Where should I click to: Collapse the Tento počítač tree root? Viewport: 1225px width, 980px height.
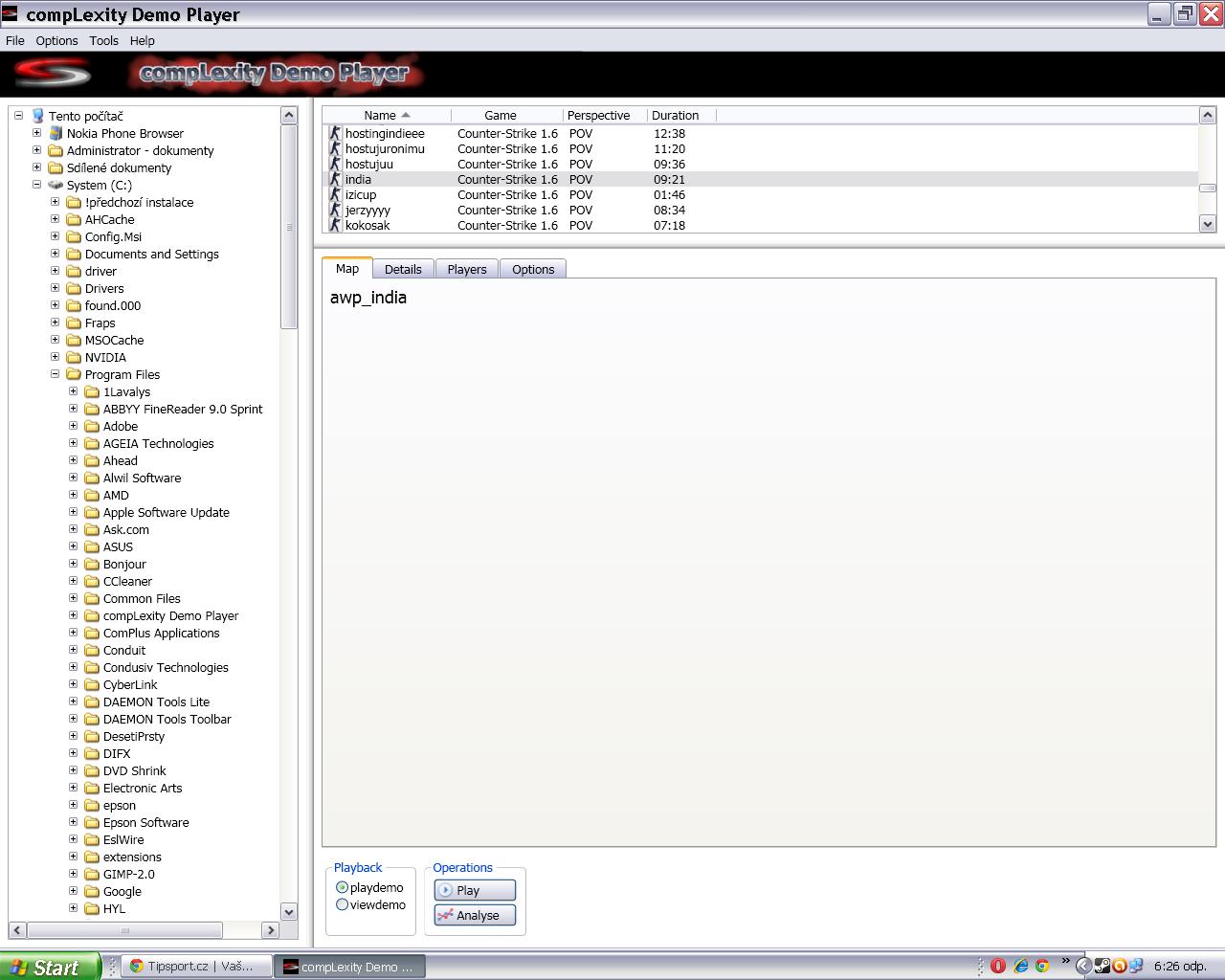[x=18, y=116]
